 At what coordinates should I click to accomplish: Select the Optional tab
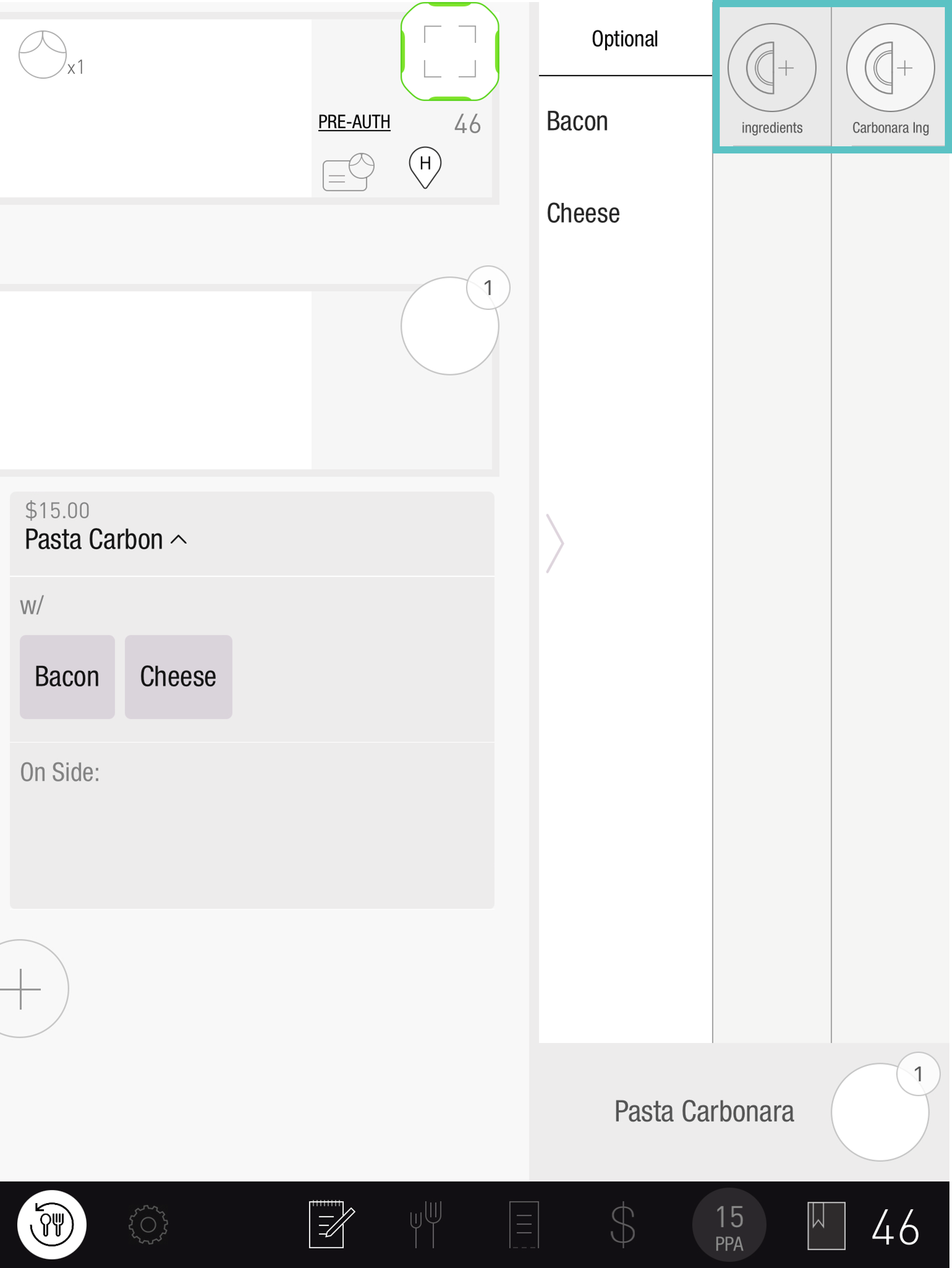click(625, 39)
